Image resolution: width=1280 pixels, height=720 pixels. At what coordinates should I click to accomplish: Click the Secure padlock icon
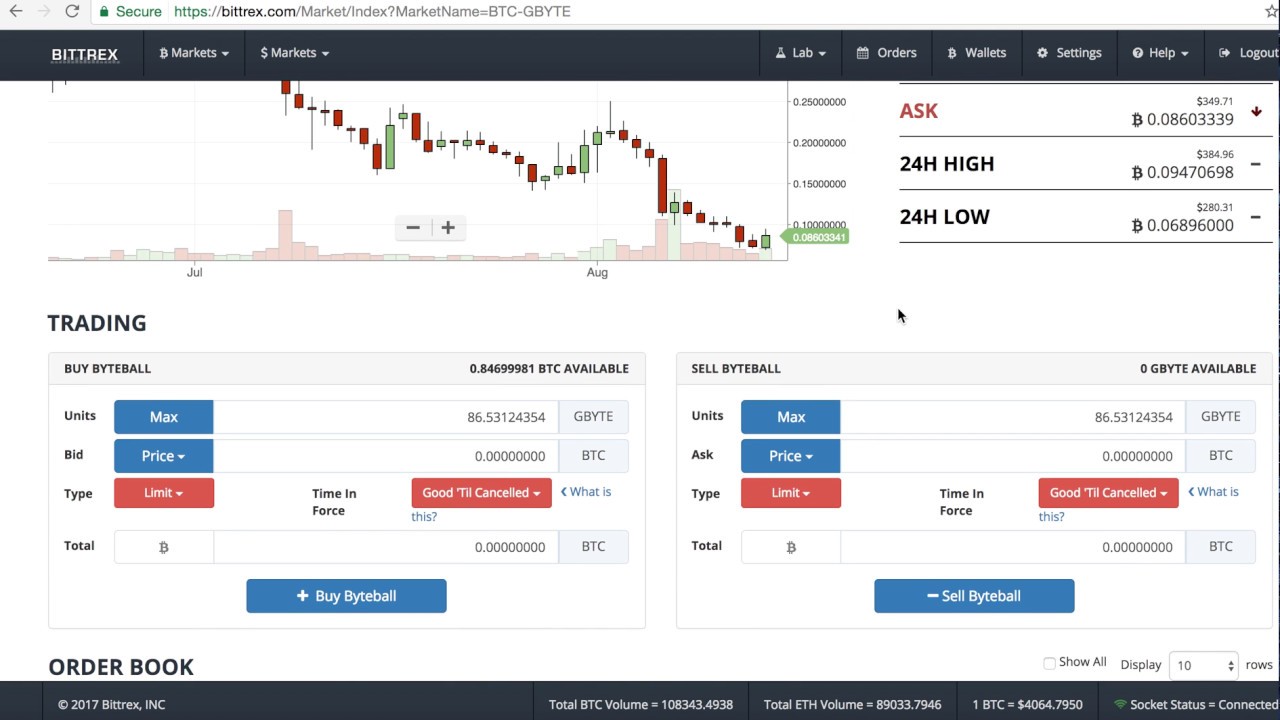104,11
